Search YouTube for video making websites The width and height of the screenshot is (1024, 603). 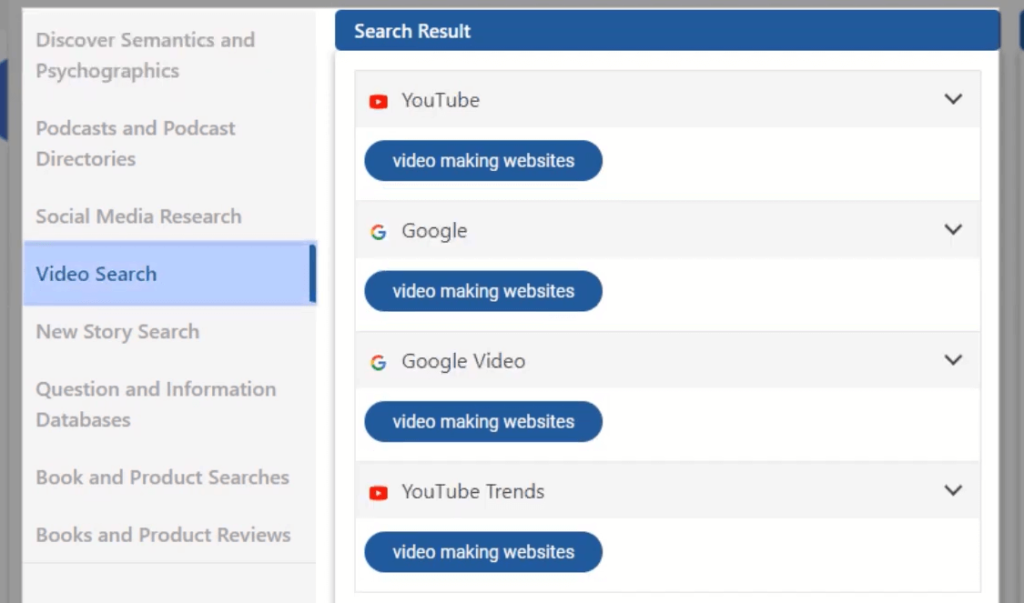[x=483, y=161]
